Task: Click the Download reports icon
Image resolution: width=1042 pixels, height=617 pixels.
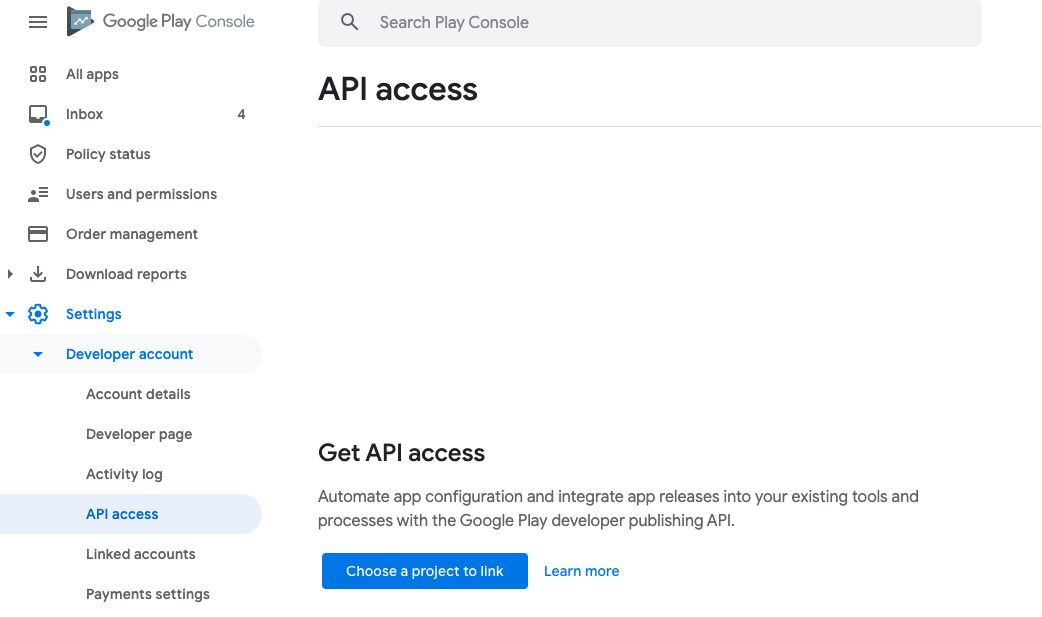Action: 38,274
